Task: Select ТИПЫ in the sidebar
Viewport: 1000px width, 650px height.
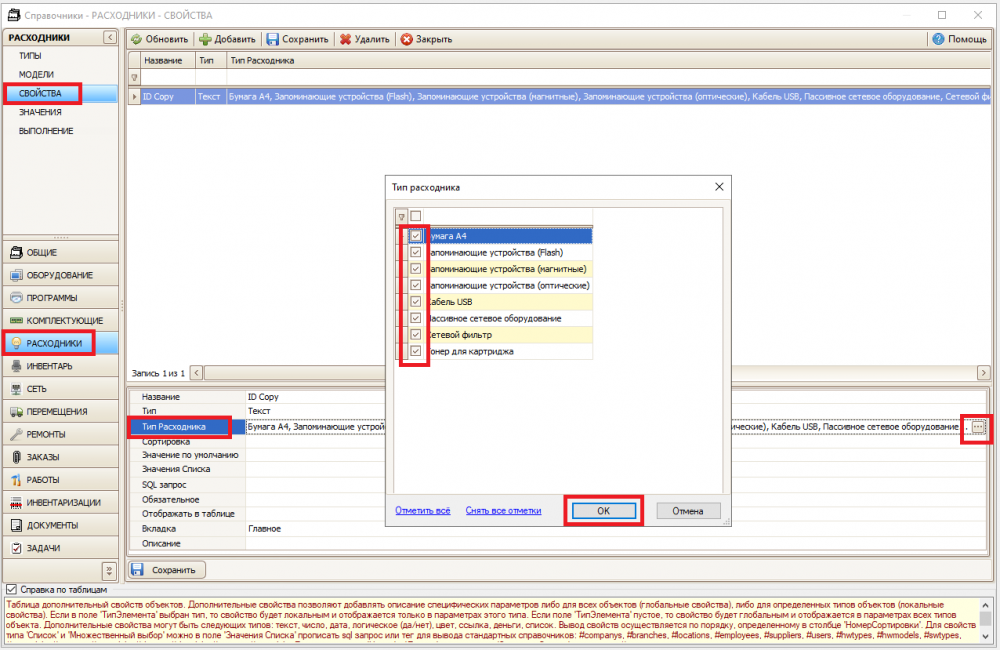Action: click(x=30, y=56)
